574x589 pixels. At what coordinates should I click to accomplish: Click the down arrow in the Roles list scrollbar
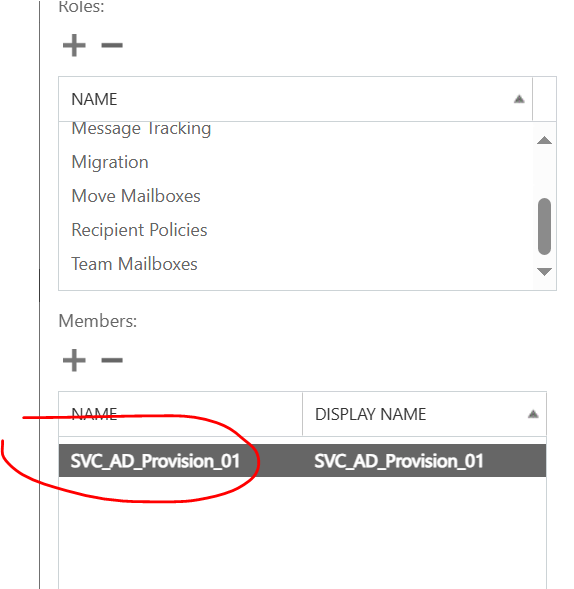[x=544, y=272]
